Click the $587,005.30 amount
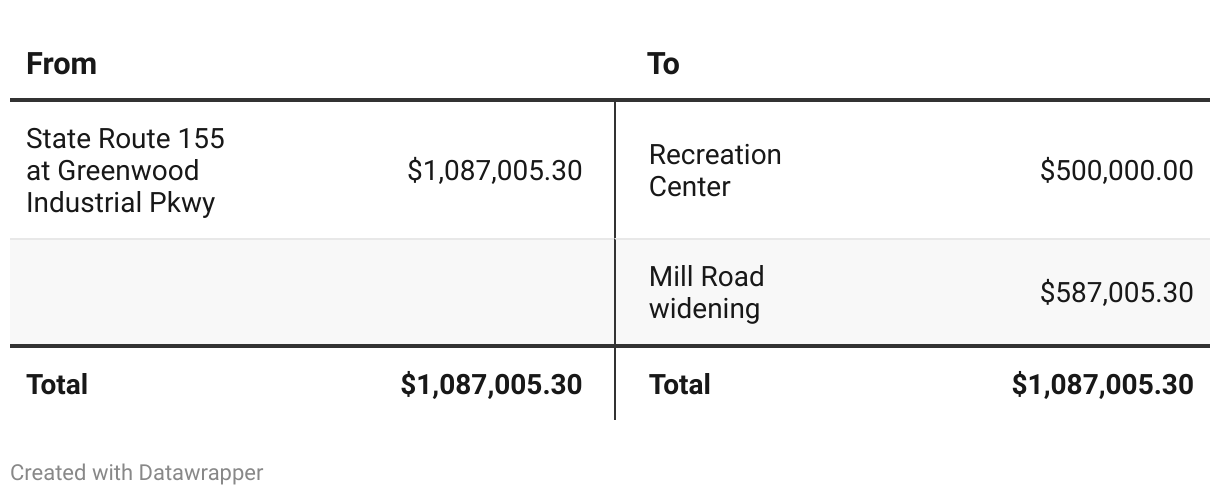Screen dimensions: 1220x496 tap(1116, 292)
